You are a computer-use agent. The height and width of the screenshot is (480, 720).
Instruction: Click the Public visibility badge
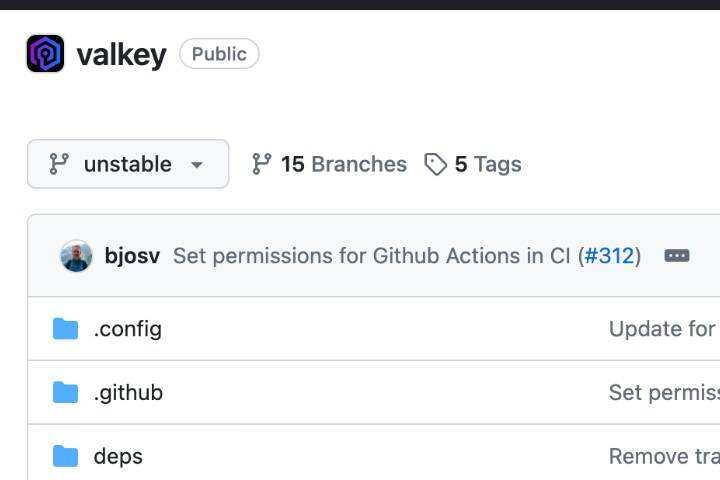click(219, 54)
